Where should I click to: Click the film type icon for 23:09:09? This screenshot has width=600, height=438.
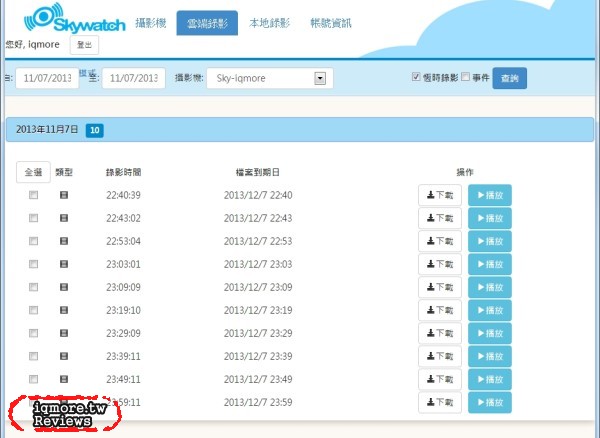pos(64,287)
